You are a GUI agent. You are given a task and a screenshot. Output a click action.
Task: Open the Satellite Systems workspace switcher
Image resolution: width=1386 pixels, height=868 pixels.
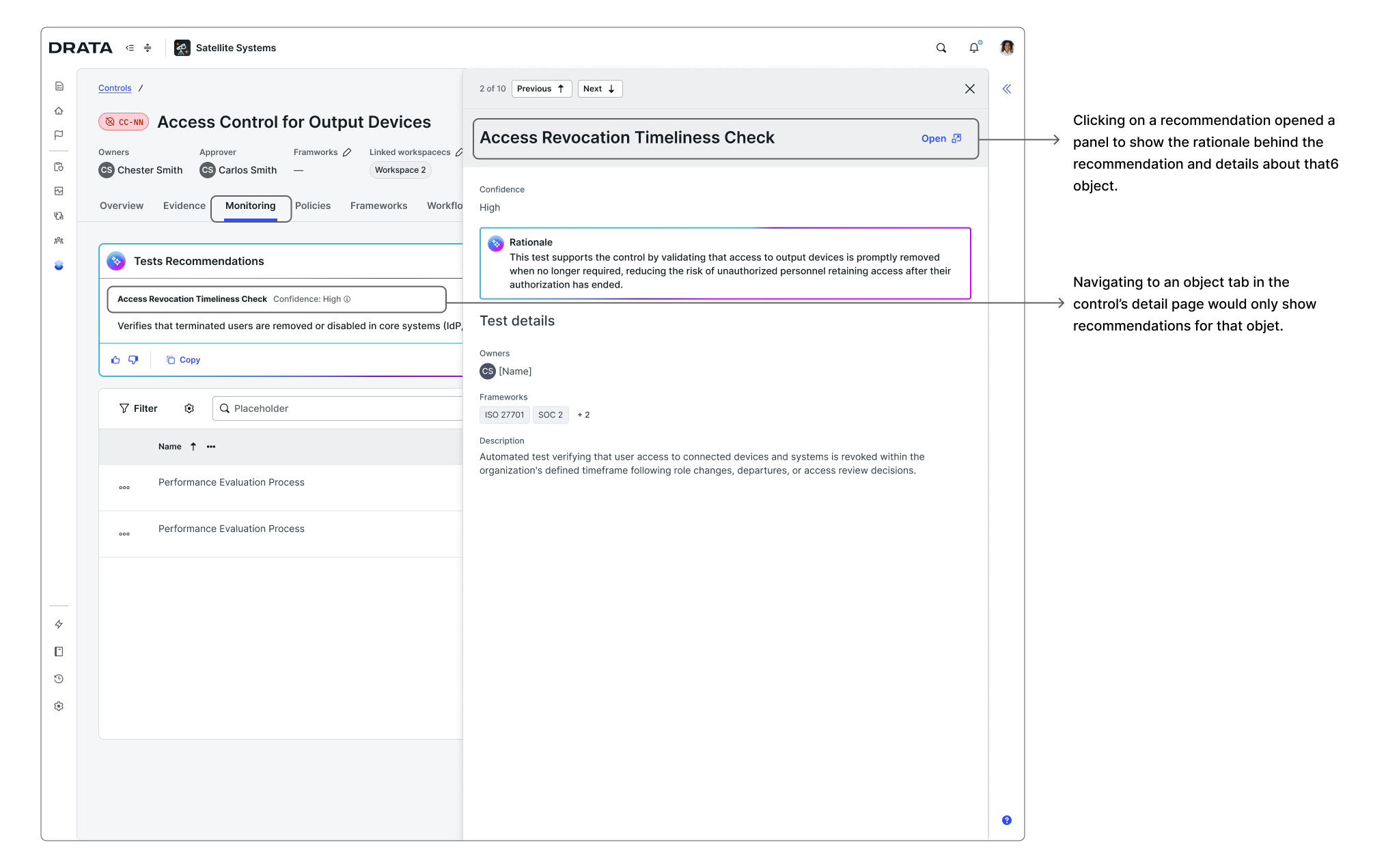(x=225, y=48)
